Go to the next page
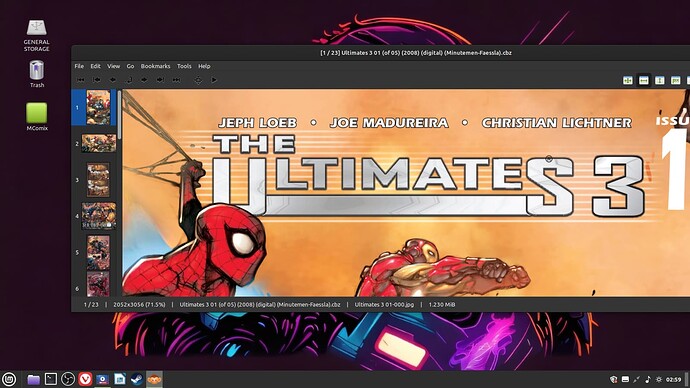 point(144,80)
